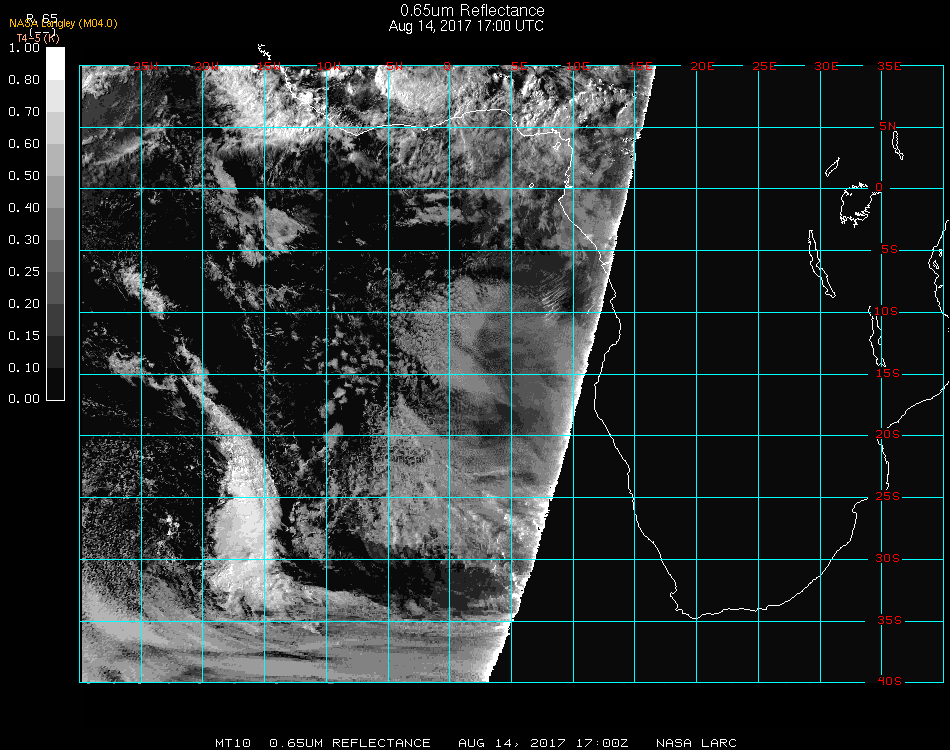
Task: Click the '1.00' colorbar scale value
Action: 24,48
